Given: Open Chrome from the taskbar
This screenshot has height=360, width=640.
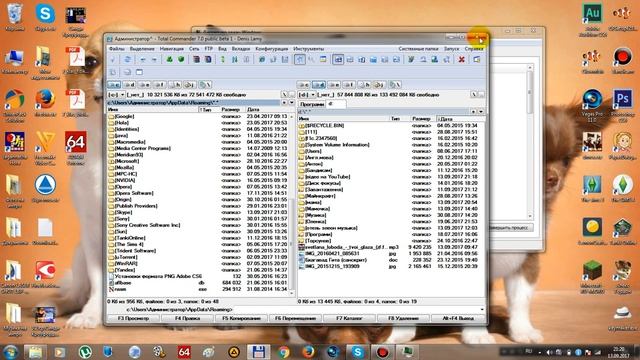Looking at the screenshot, I should (283, 352).
